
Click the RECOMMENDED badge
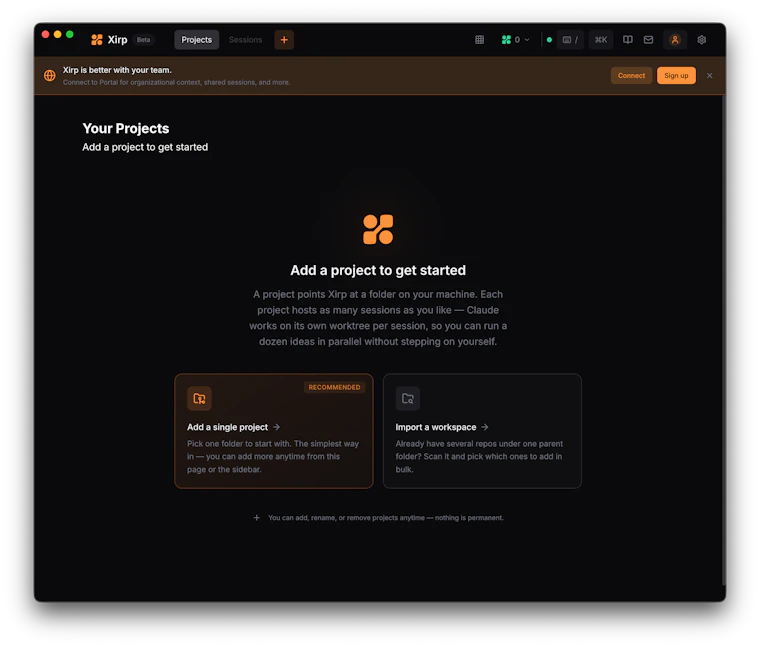coord(334,387)
